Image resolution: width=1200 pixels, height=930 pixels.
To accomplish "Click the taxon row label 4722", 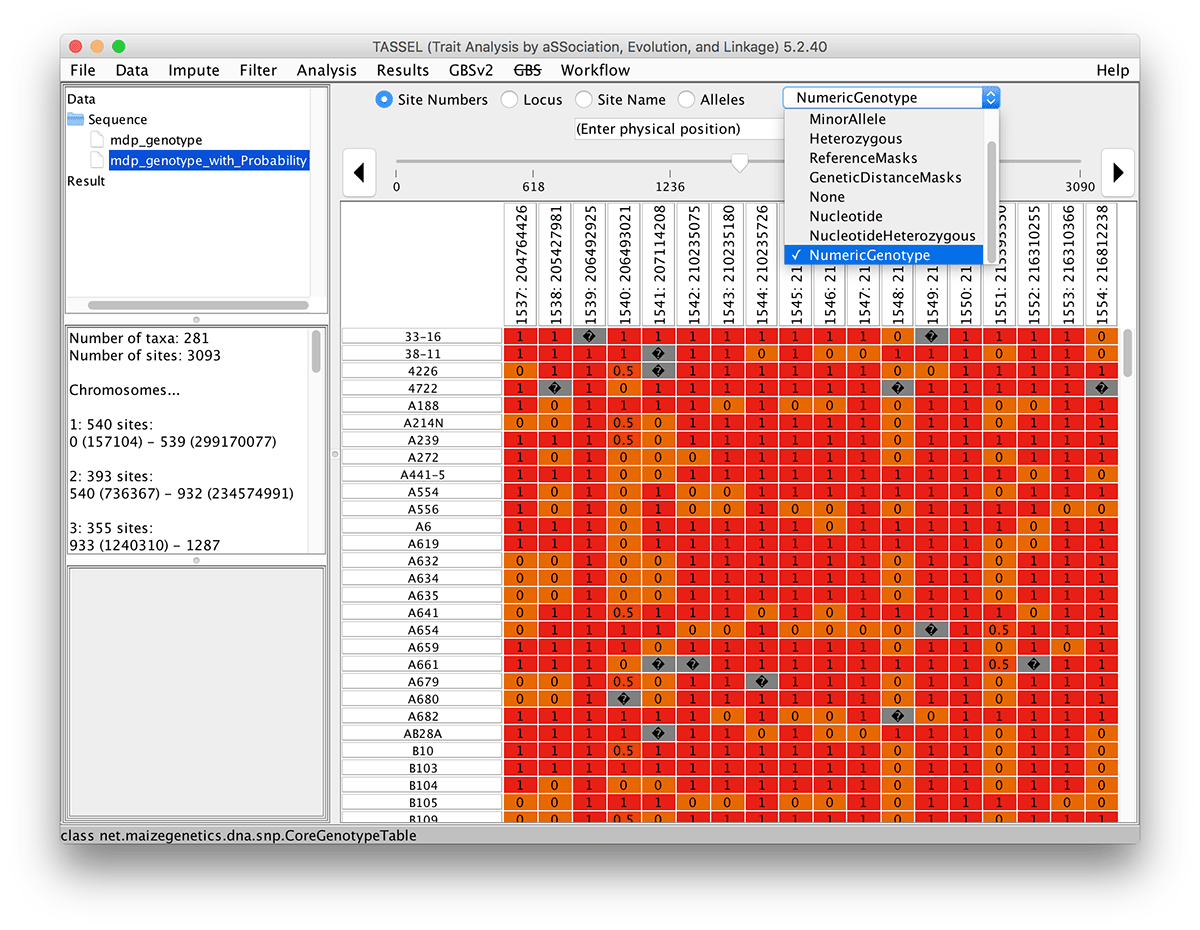I will [x=420, y=387].
